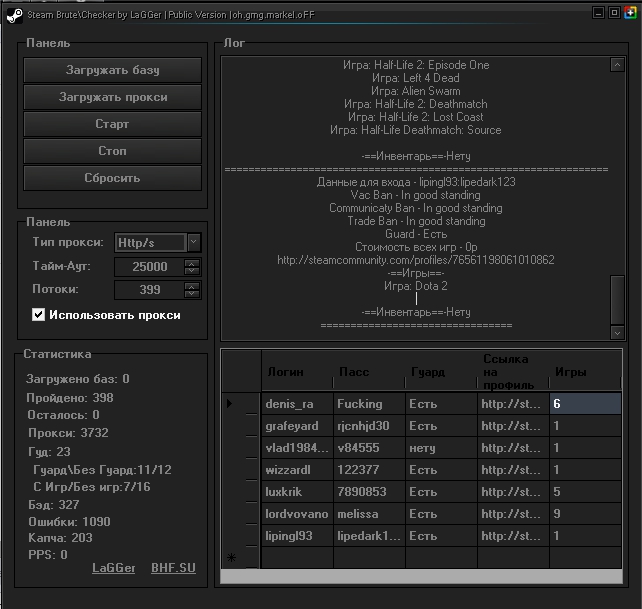Click the current-row arrow selector in the table

tap(241, 404)
